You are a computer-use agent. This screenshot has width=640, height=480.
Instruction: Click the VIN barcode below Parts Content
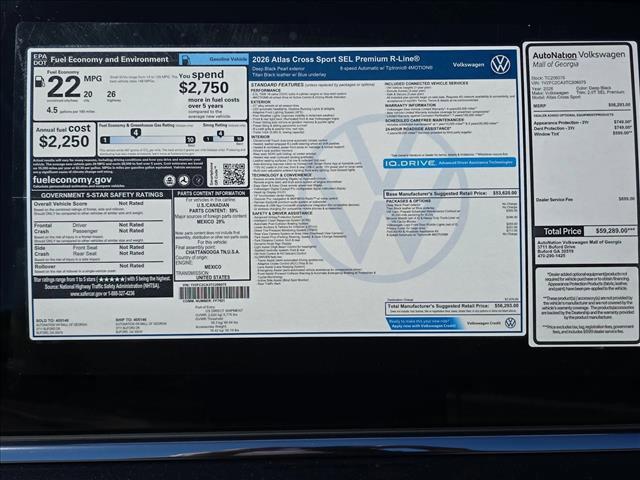point(215,293)
